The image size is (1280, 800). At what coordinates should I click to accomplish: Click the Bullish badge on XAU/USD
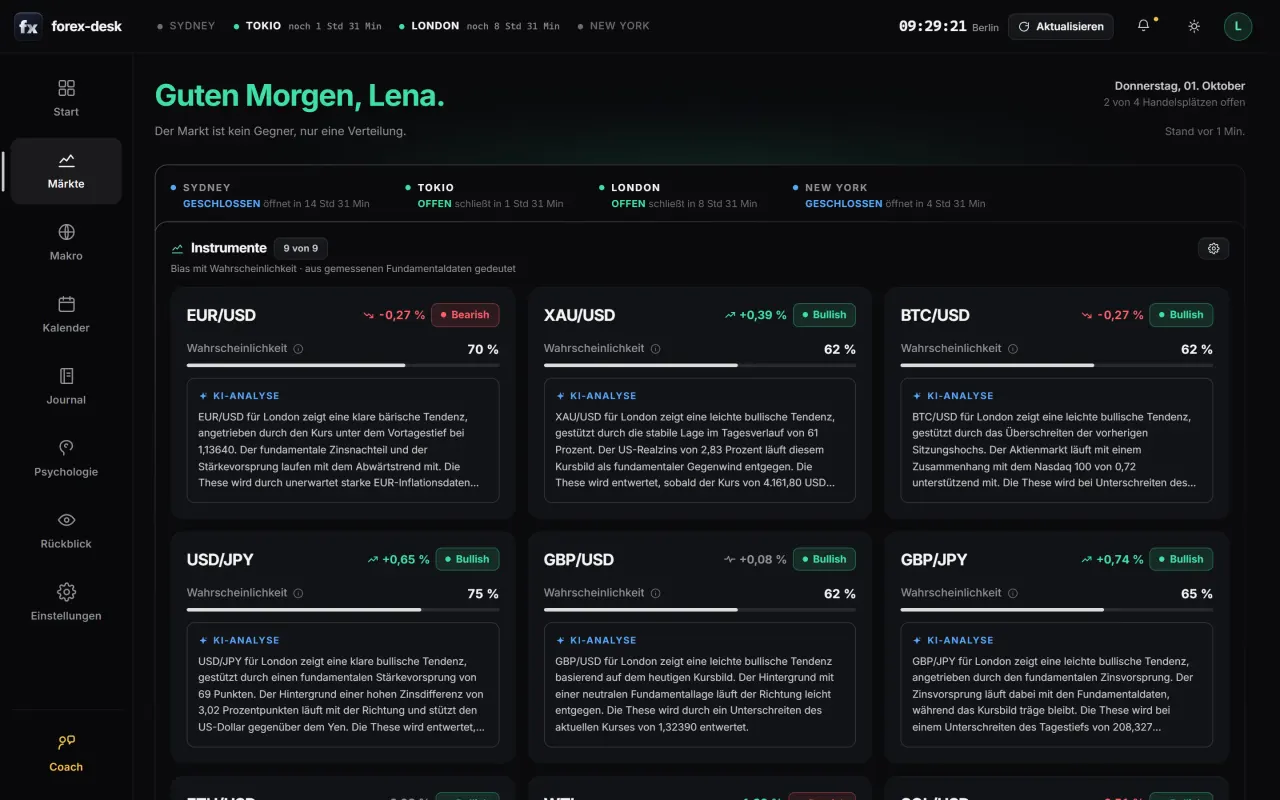tap(824, 315)
